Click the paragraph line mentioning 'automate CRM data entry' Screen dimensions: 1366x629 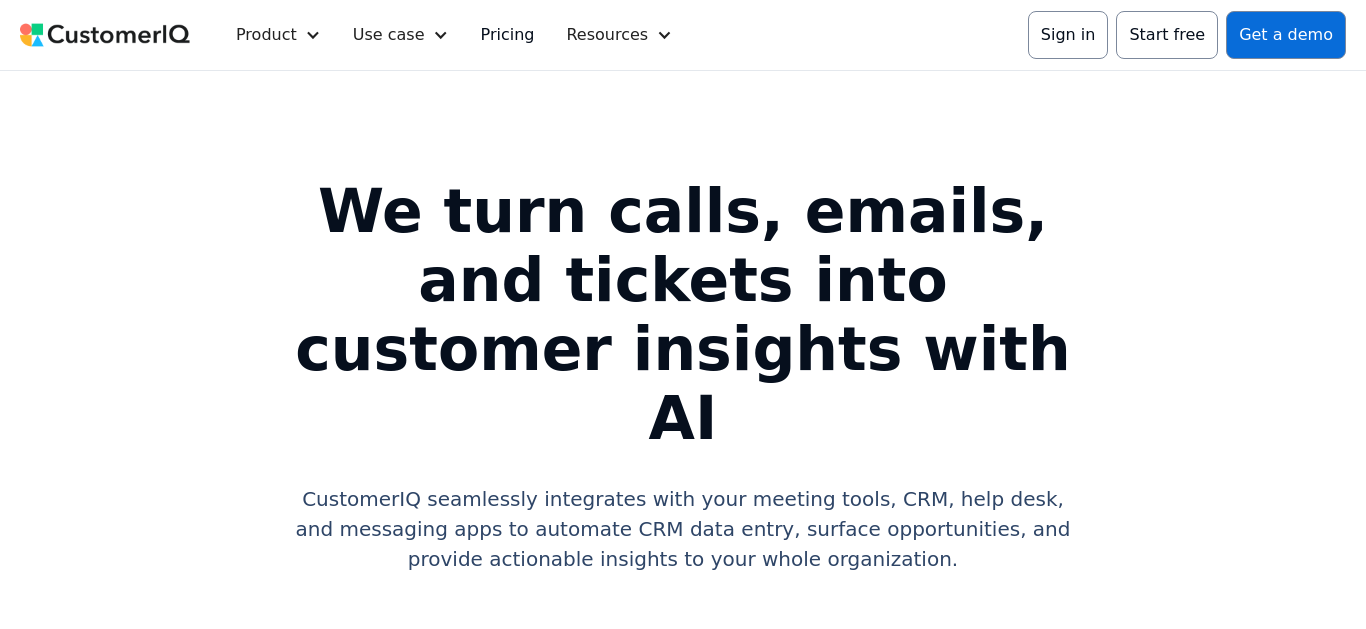683,529
